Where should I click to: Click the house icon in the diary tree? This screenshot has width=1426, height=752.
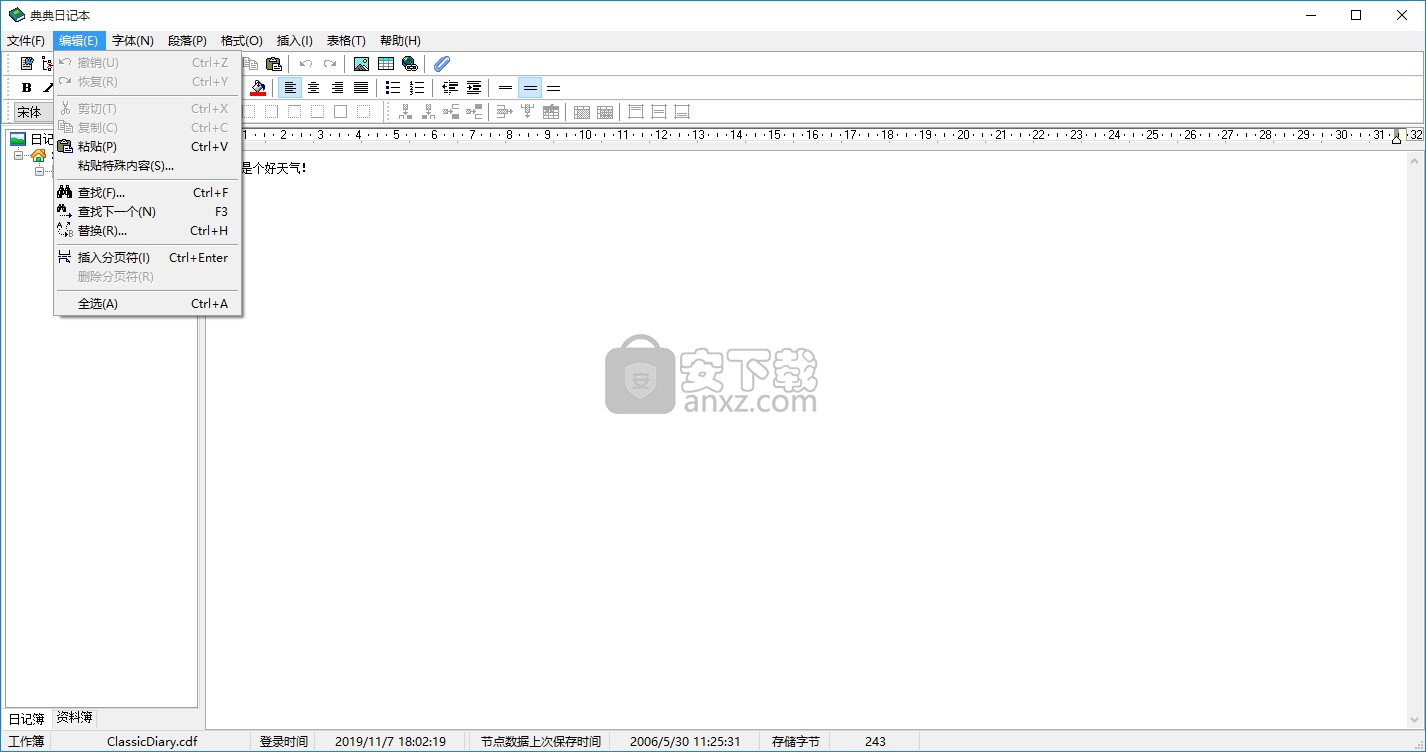coord(39,155)
